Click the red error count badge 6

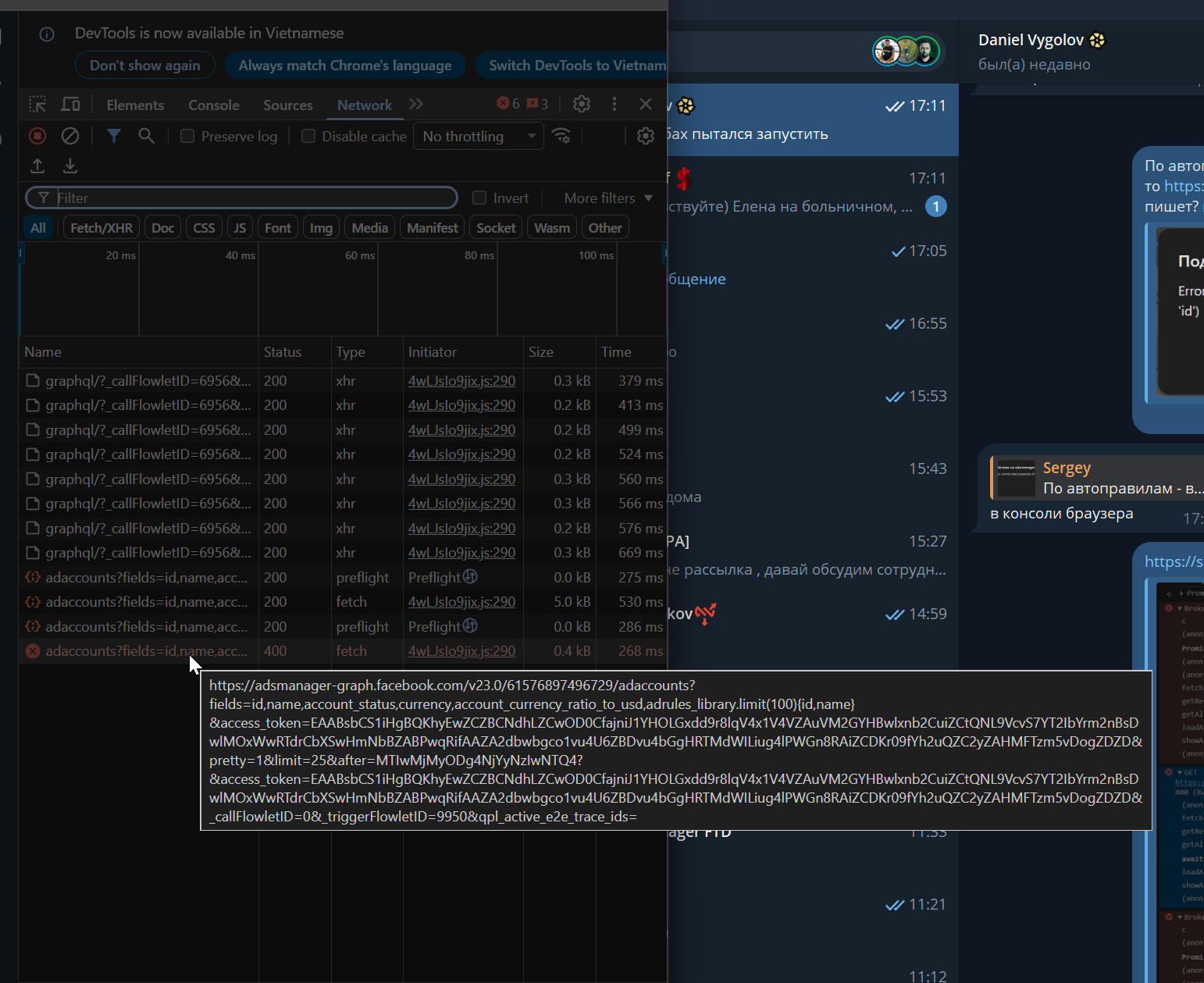coord(508,104)
